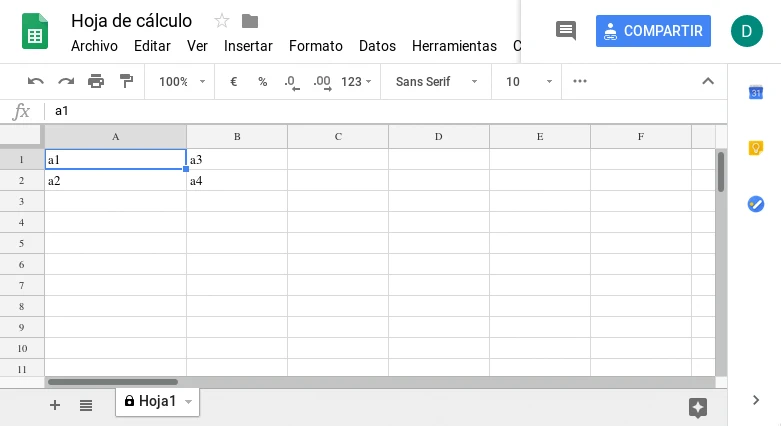Open Google Keep side panel

pos(756,148)
